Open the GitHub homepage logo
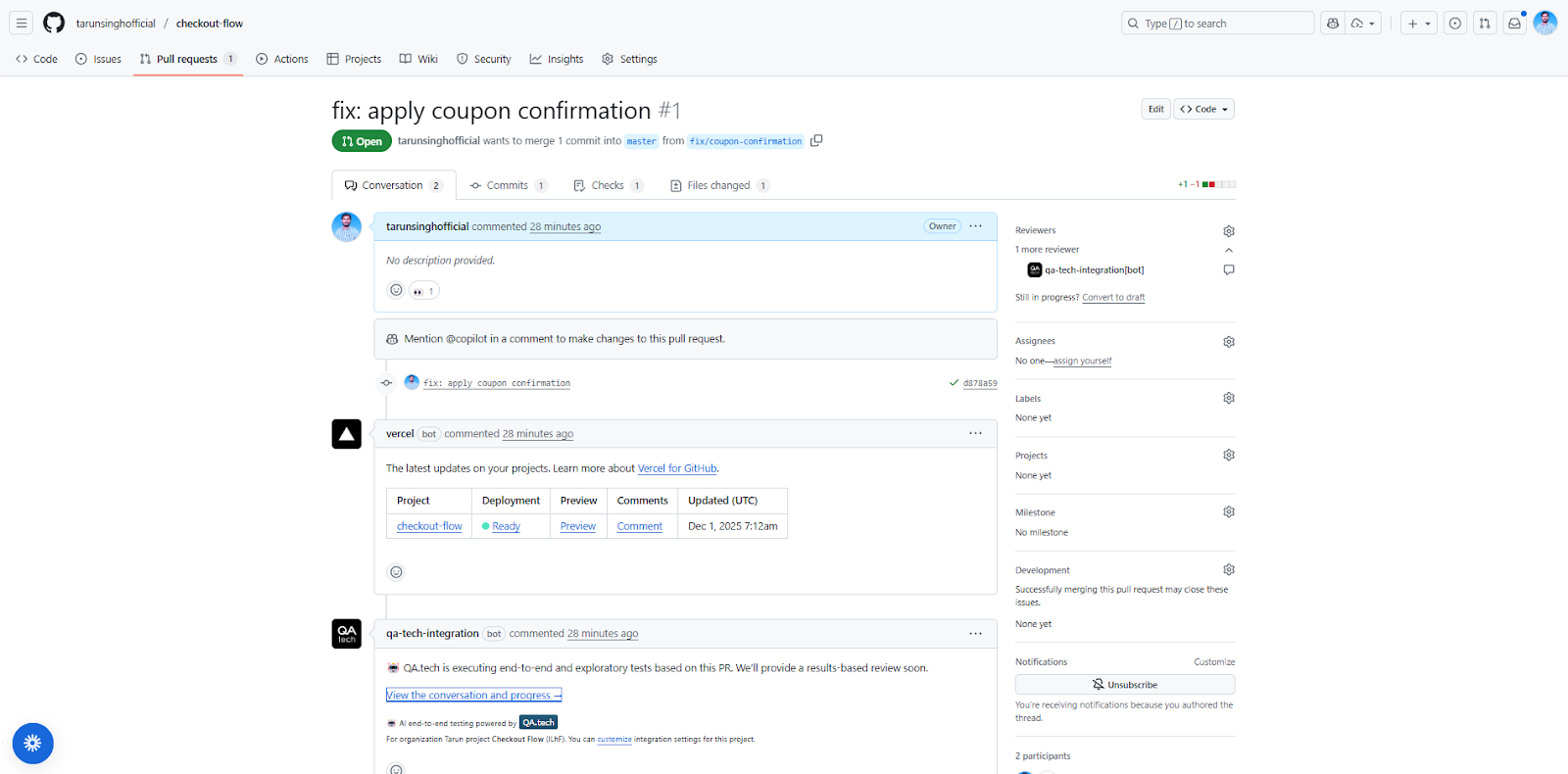 pyautogui.click(x=54, y=23)
